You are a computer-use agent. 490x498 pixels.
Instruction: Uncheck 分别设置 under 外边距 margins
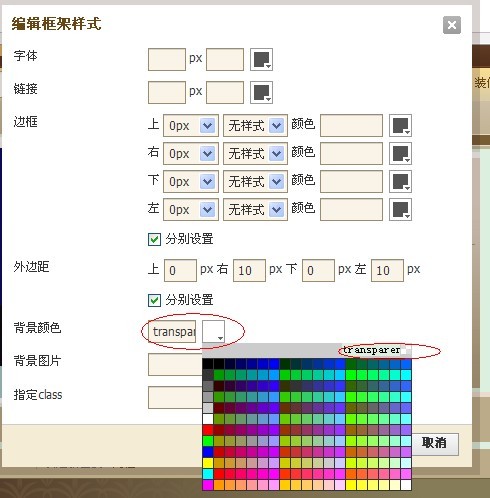tap(154, 300)
